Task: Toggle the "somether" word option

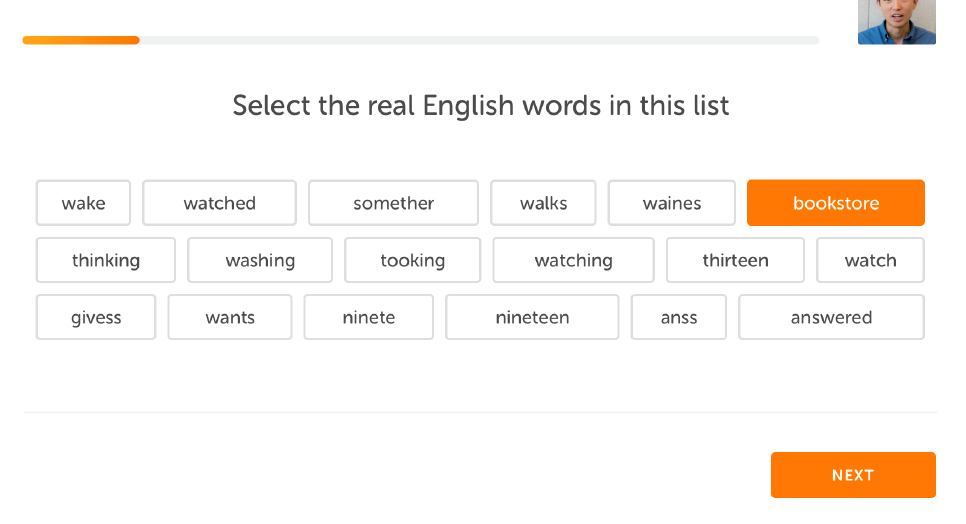Action: pyautogui.click(x=393, y=203)
